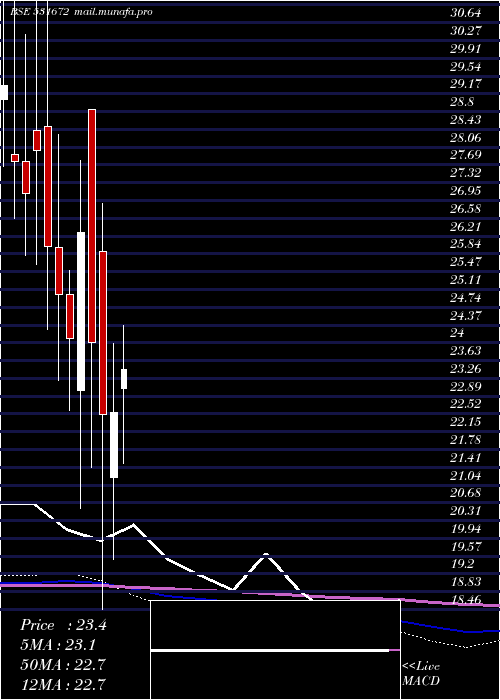Click the 23.63 price axis label
Viewport: 500px width, 700px height.
pyautogui.click(x=466, y=351)
